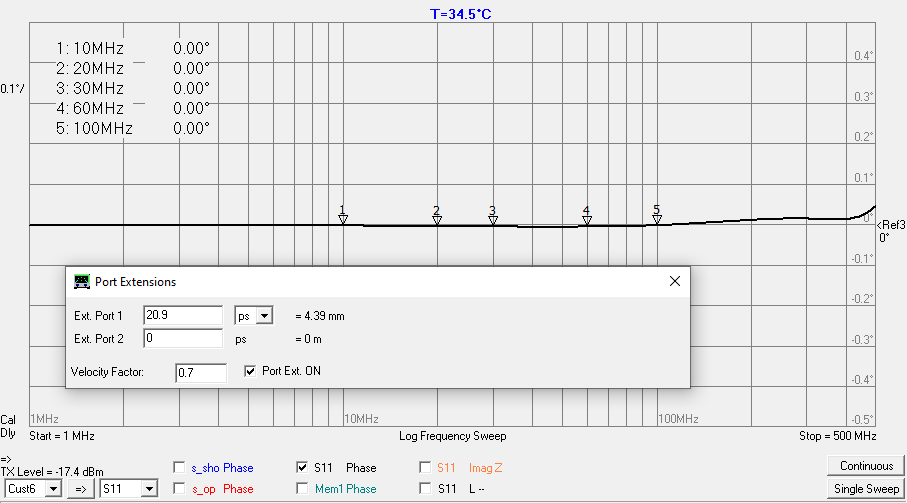Enable the S11 Imag Z checkbox
This screenshot has width=907, height=503.
425,467
